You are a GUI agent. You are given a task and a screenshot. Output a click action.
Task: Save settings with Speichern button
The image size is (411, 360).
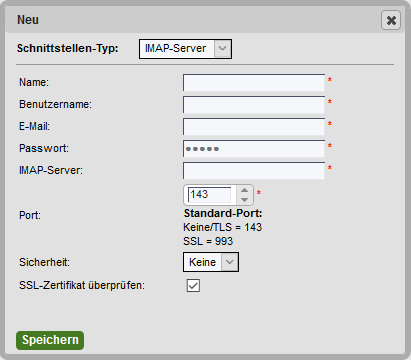tap(50, 340)
